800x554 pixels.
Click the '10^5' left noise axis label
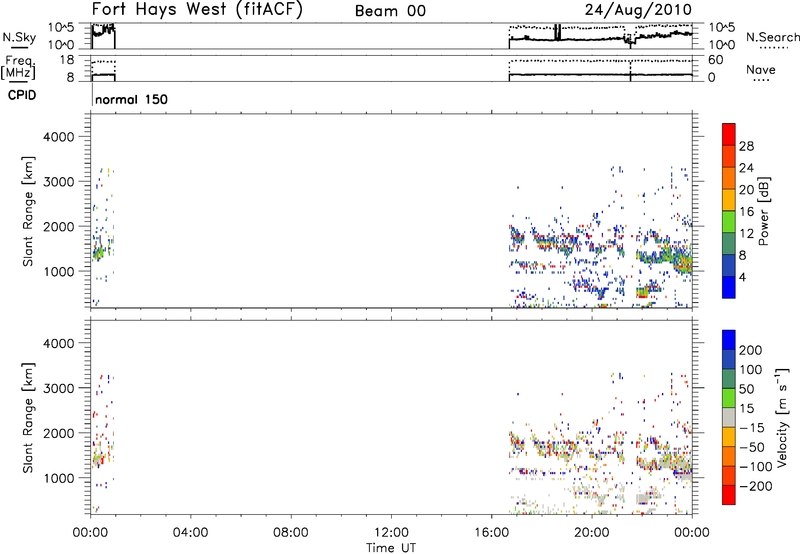coord(61,28)
